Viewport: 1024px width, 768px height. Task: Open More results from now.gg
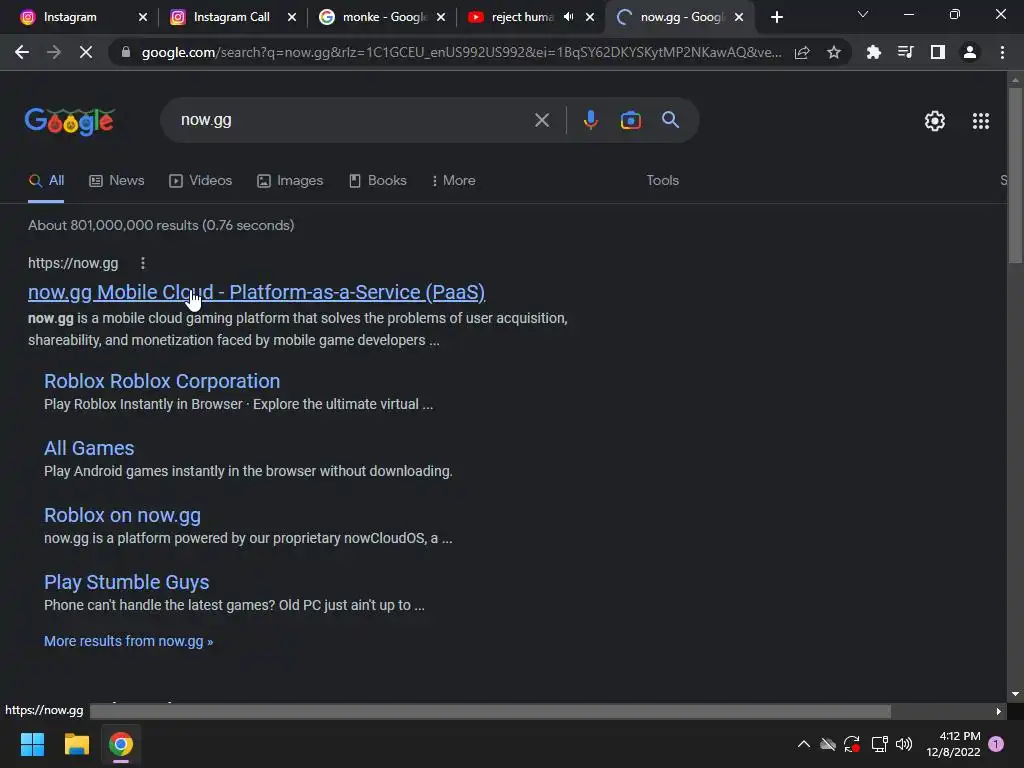pos(129,641)
